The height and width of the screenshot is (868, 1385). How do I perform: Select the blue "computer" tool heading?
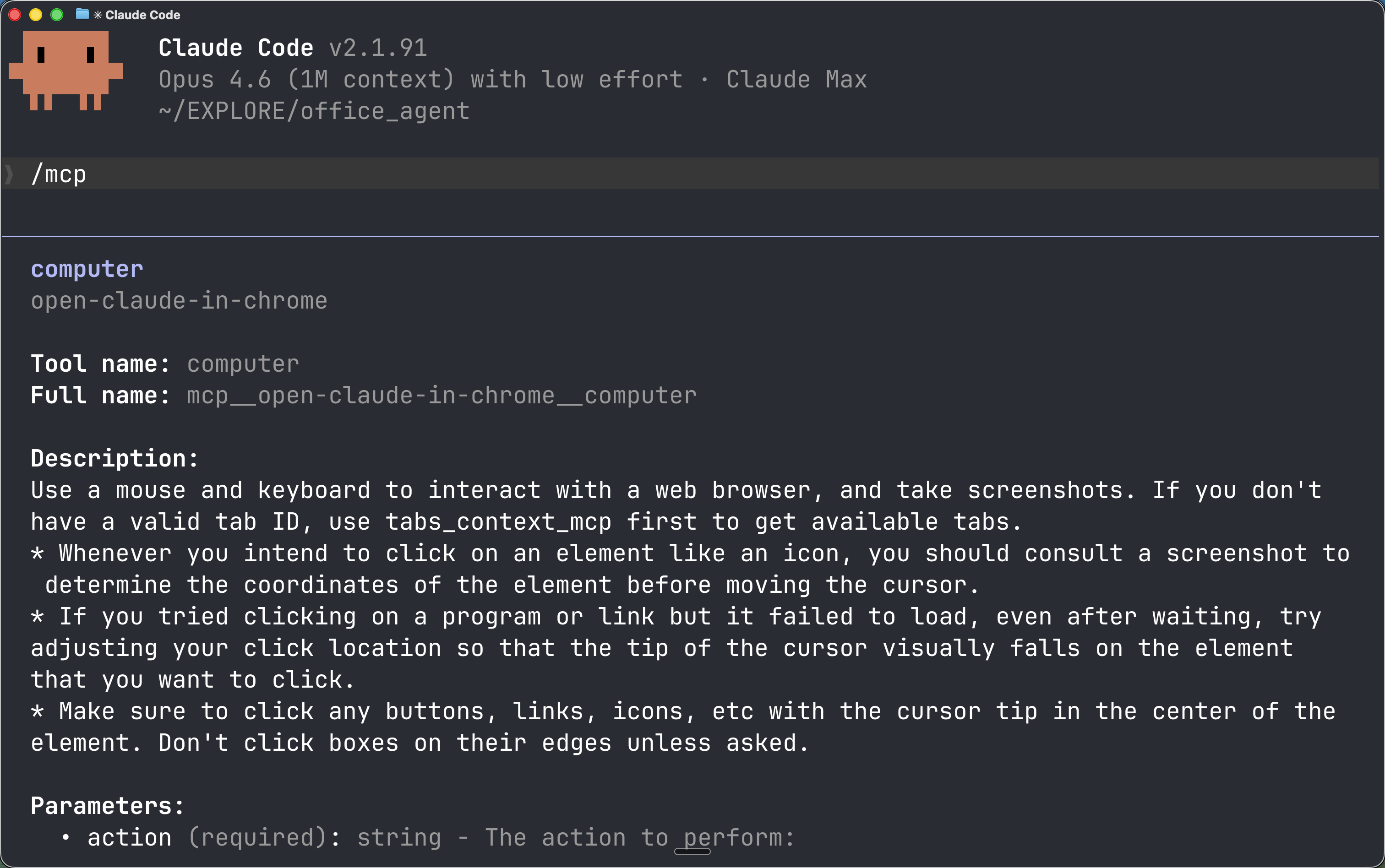click(87, 269)
